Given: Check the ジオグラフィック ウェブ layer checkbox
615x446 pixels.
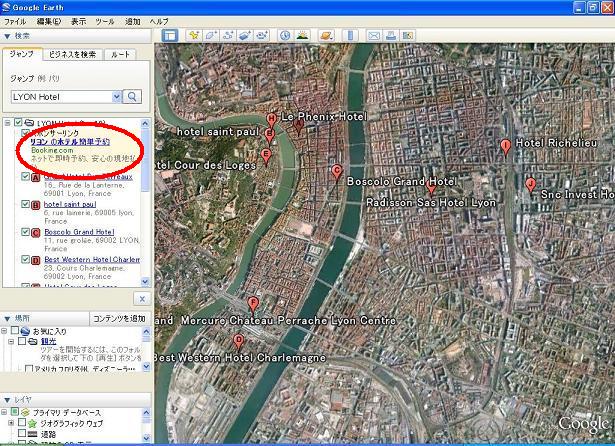Looking at the screenshot, I should [x=22, y=423].
